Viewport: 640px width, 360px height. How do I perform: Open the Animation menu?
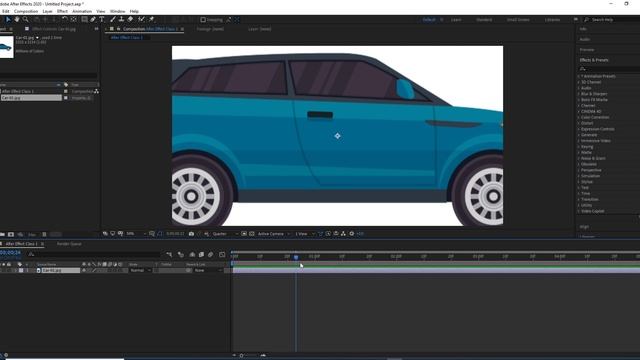pyautogui.click(x=82, y=11)
